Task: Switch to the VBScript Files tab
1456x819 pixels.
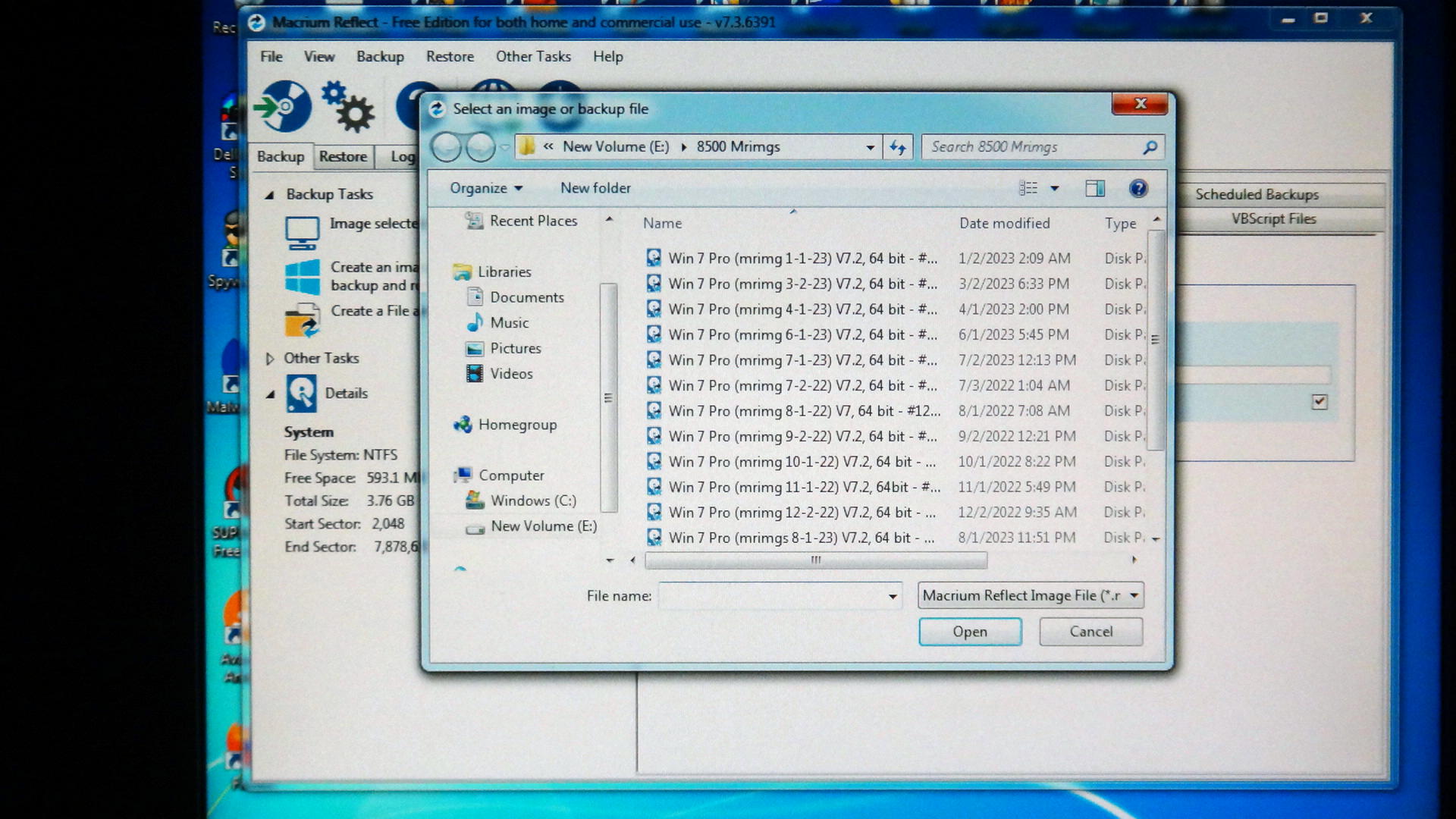Action: [1273, 218]
